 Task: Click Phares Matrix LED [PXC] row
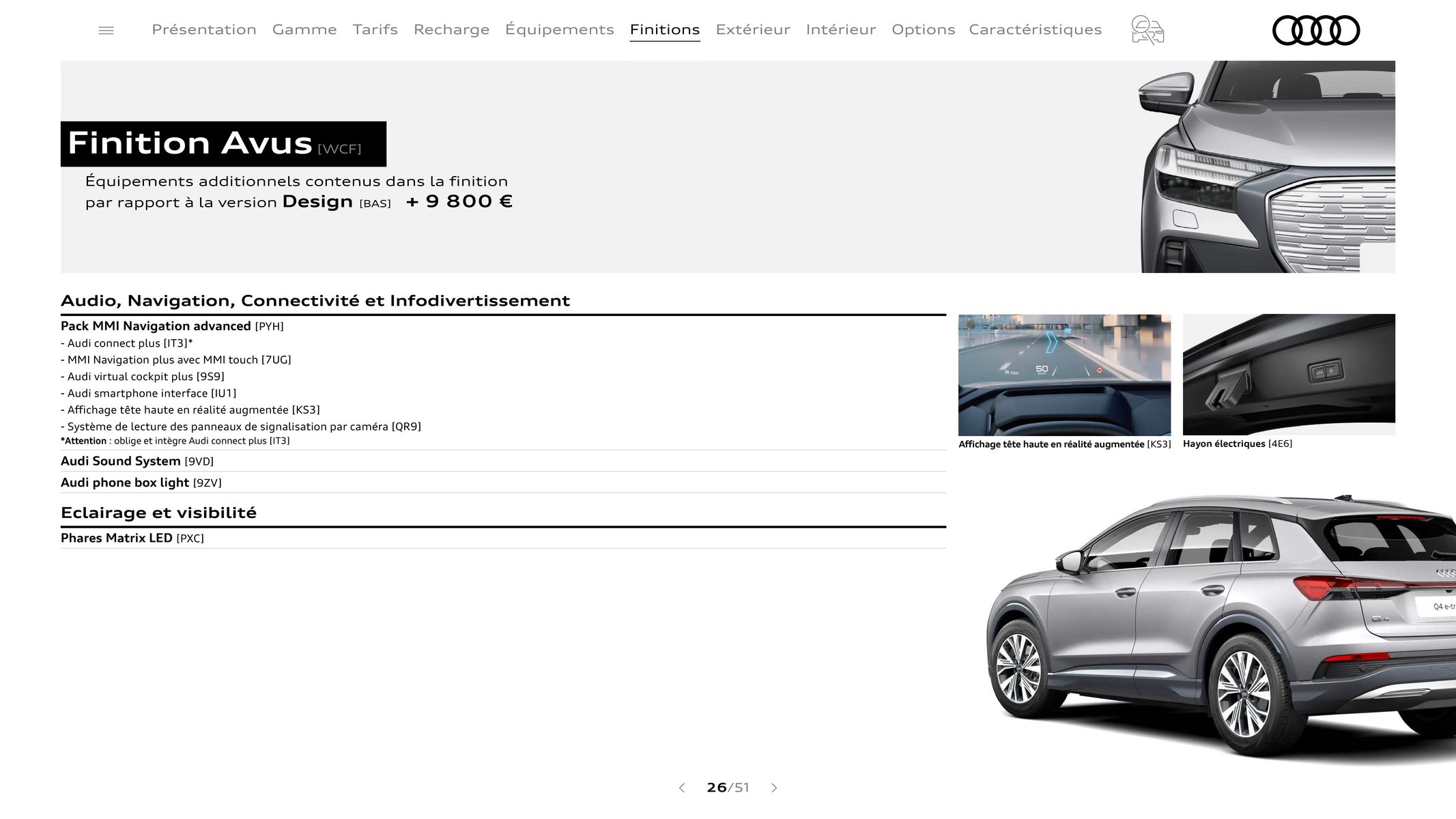pos(503,538)
